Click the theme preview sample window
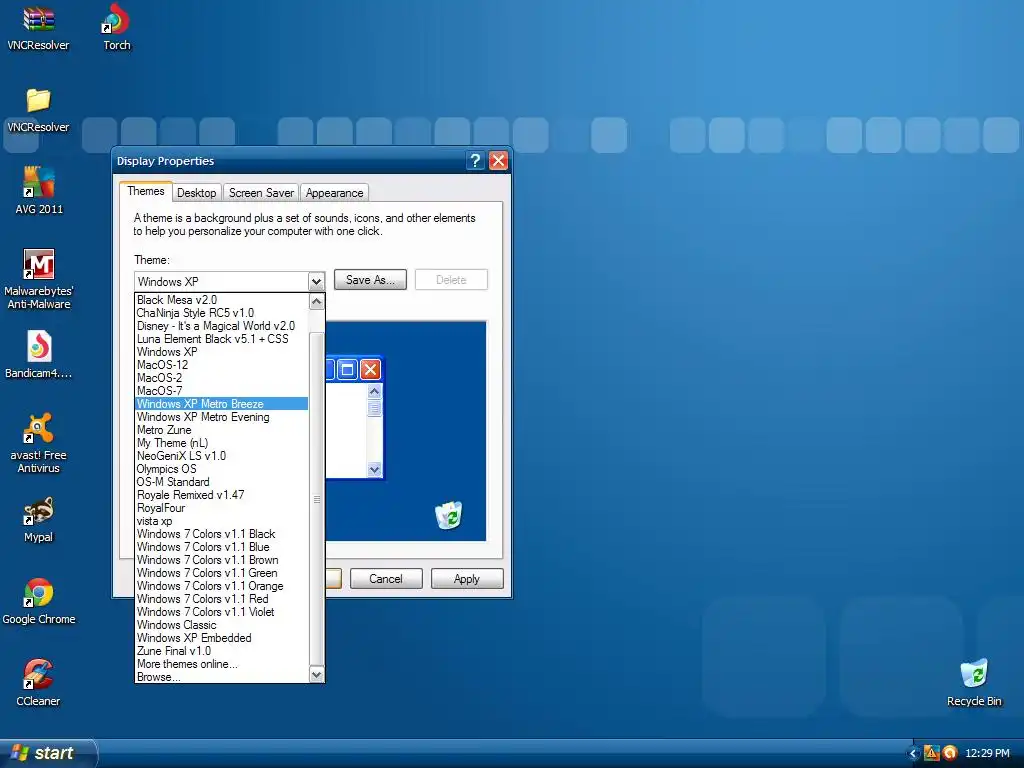 click(x=355, y=418)
